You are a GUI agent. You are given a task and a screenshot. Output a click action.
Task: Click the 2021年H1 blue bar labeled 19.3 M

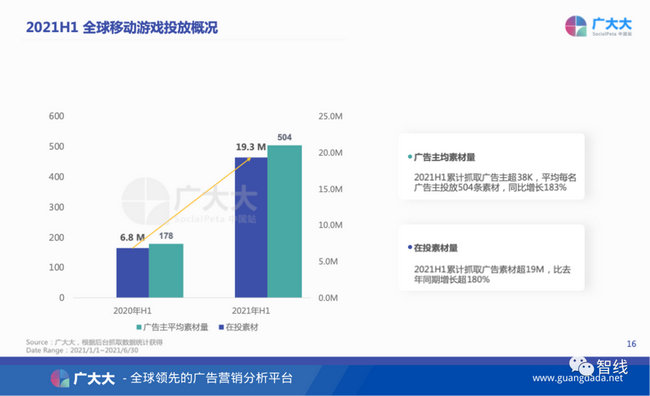click(x=251, y=227)
